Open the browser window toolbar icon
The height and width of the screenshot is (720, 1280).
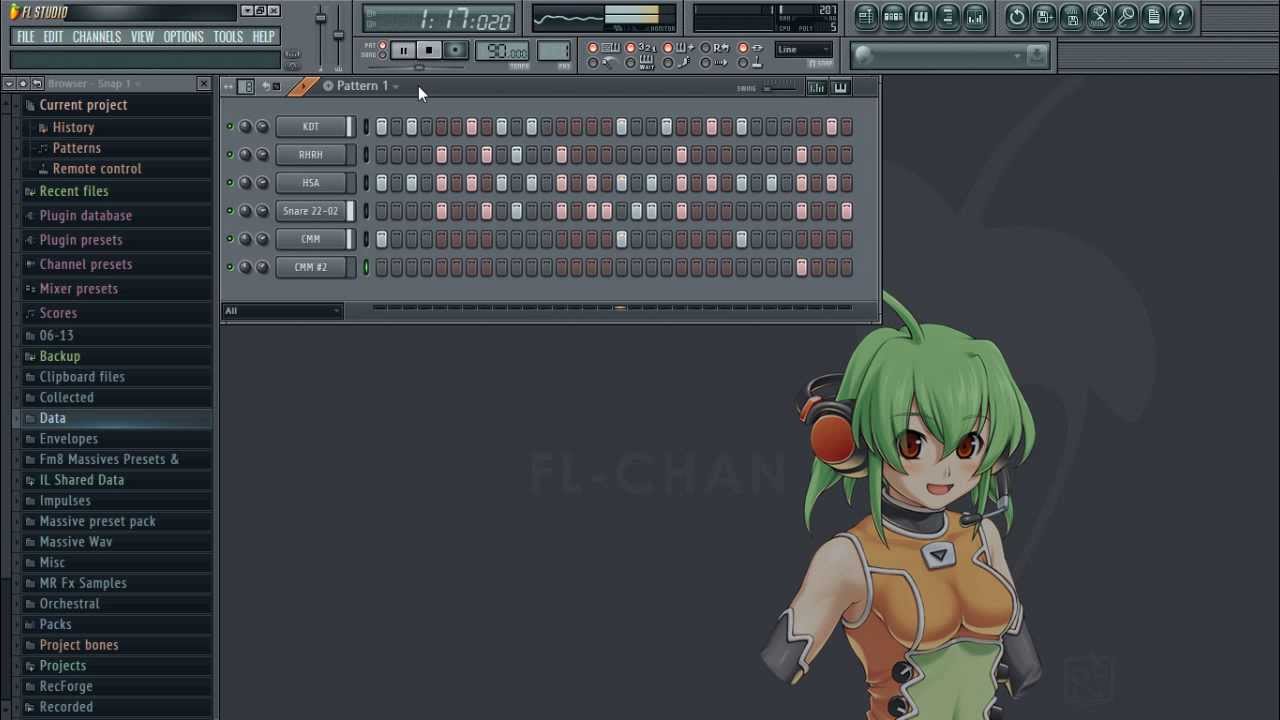coord(948,17)
